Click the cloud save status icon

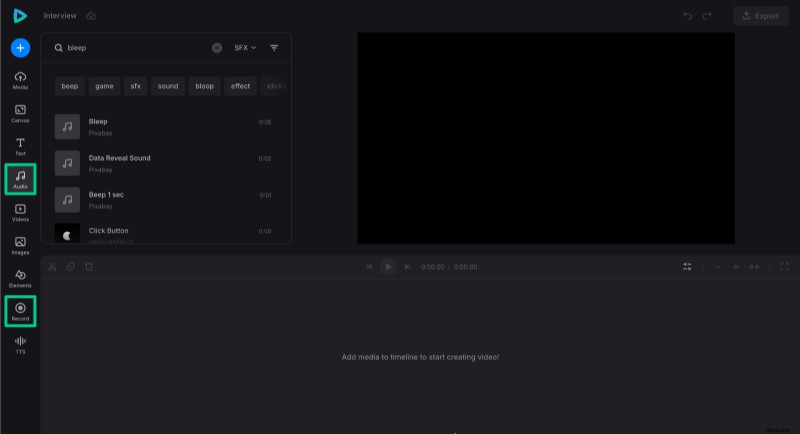(x=91, y=16)
